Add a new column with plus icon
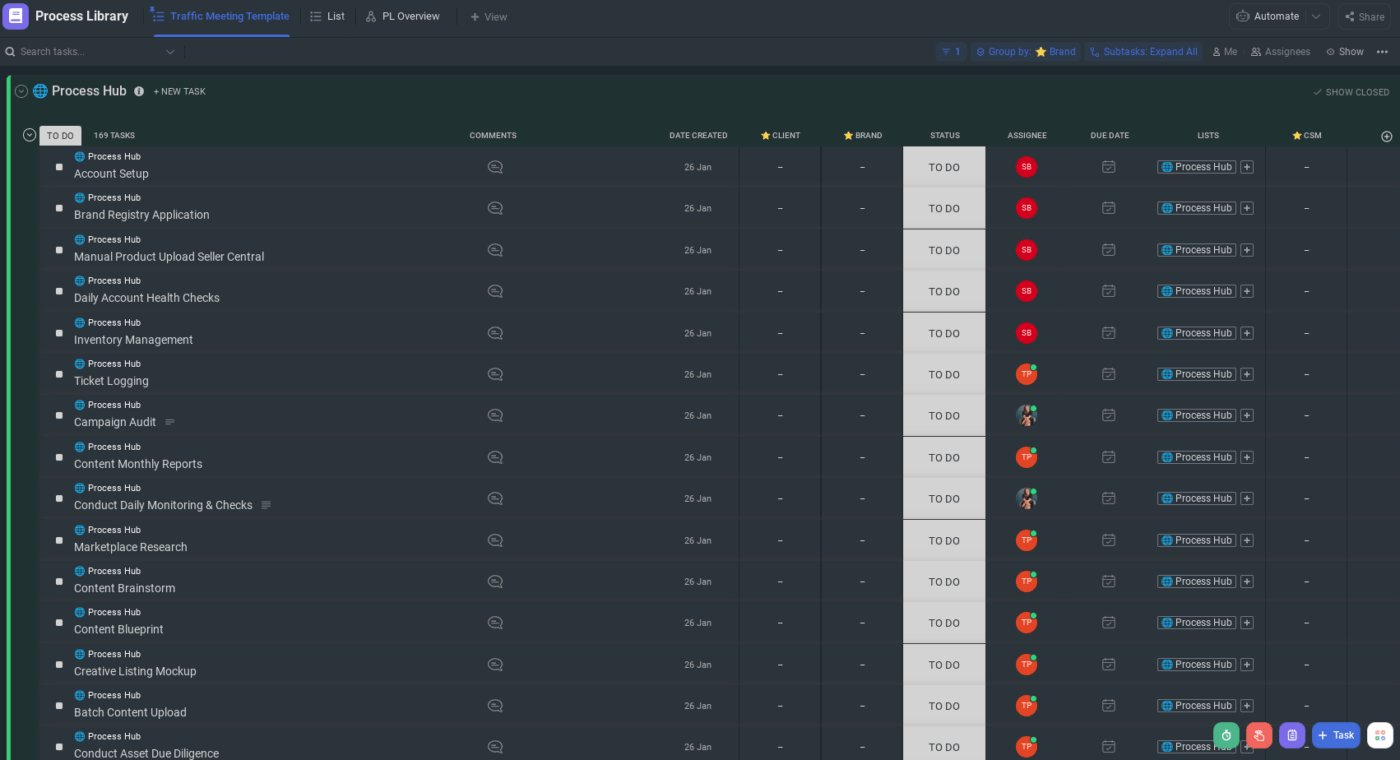Screen dimensions: 1400x760 (1386, 136)
